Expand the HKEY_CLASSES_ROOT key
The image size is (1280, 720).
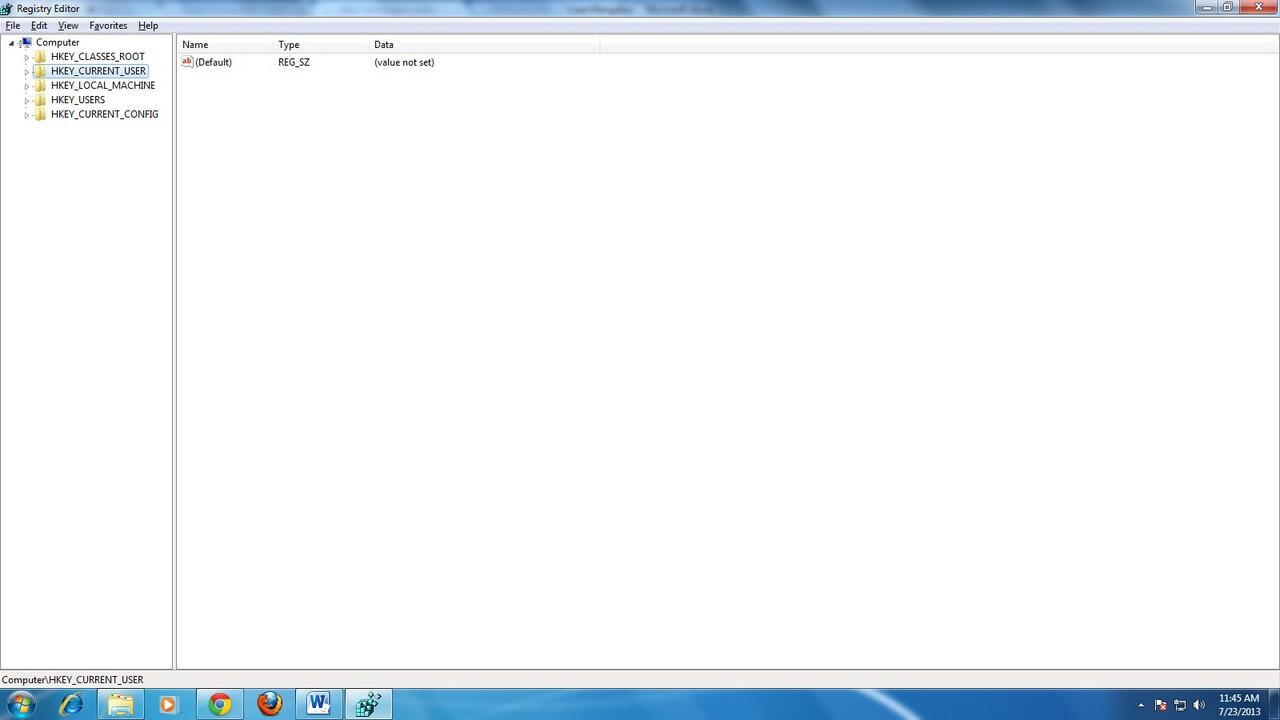click(27, 57)
